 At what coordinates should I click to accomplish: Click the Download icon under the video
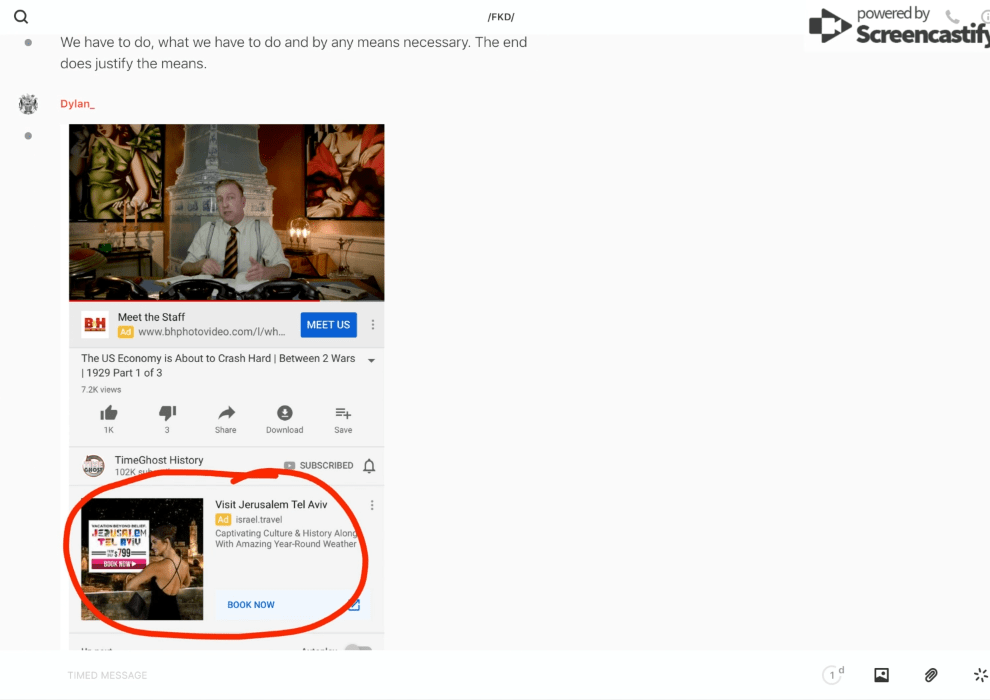284,414
